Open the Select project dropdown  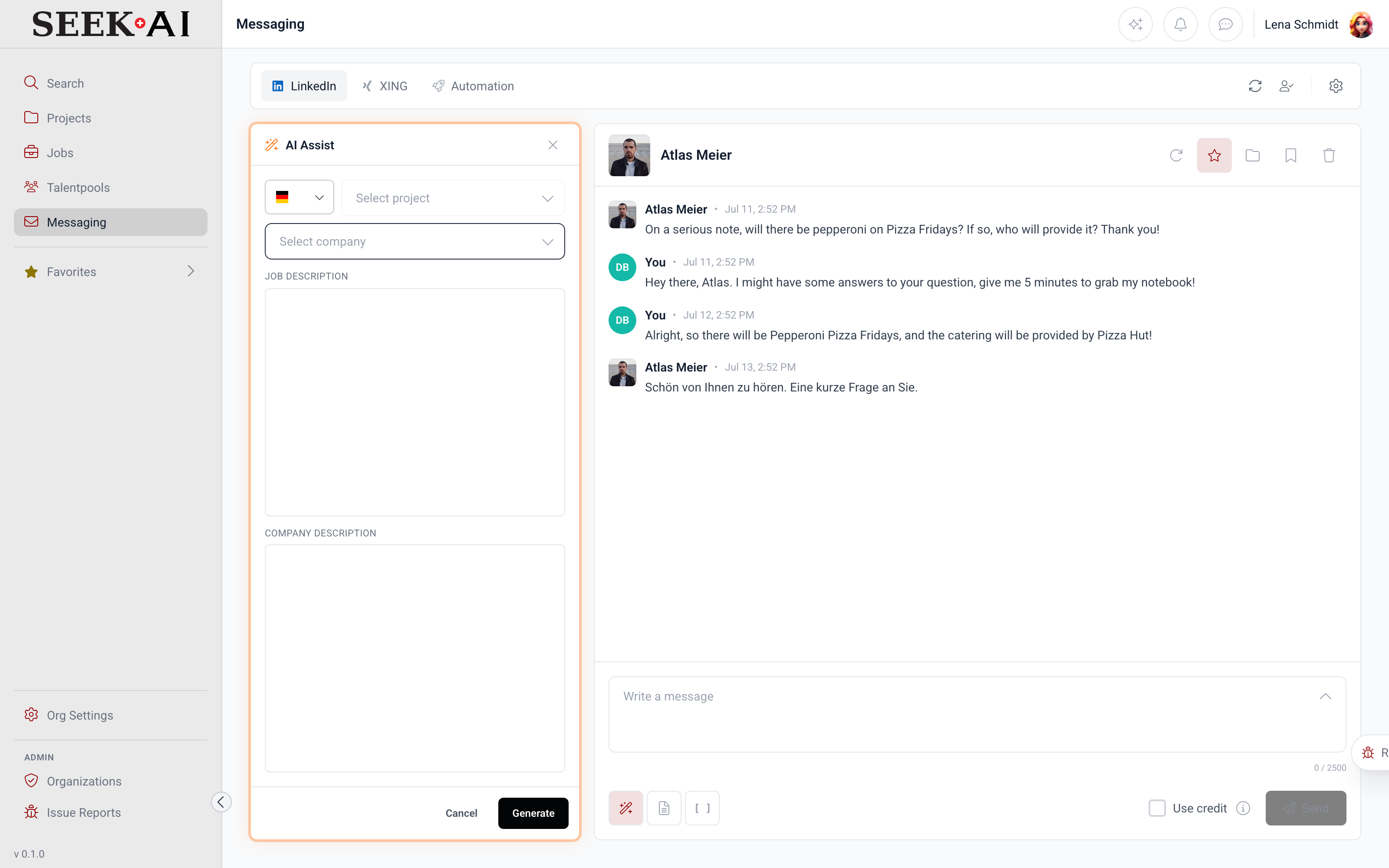click(453, 198)
